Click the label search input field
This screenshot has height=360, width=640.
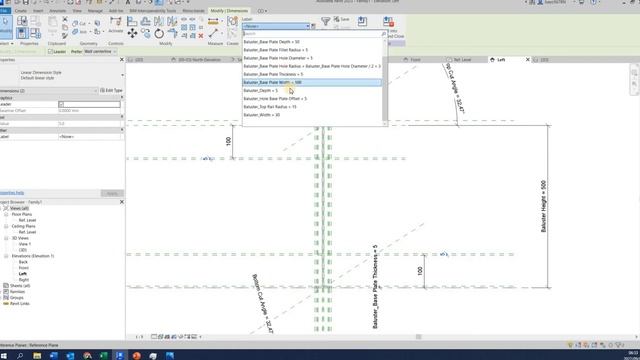(x=312, y=34)
